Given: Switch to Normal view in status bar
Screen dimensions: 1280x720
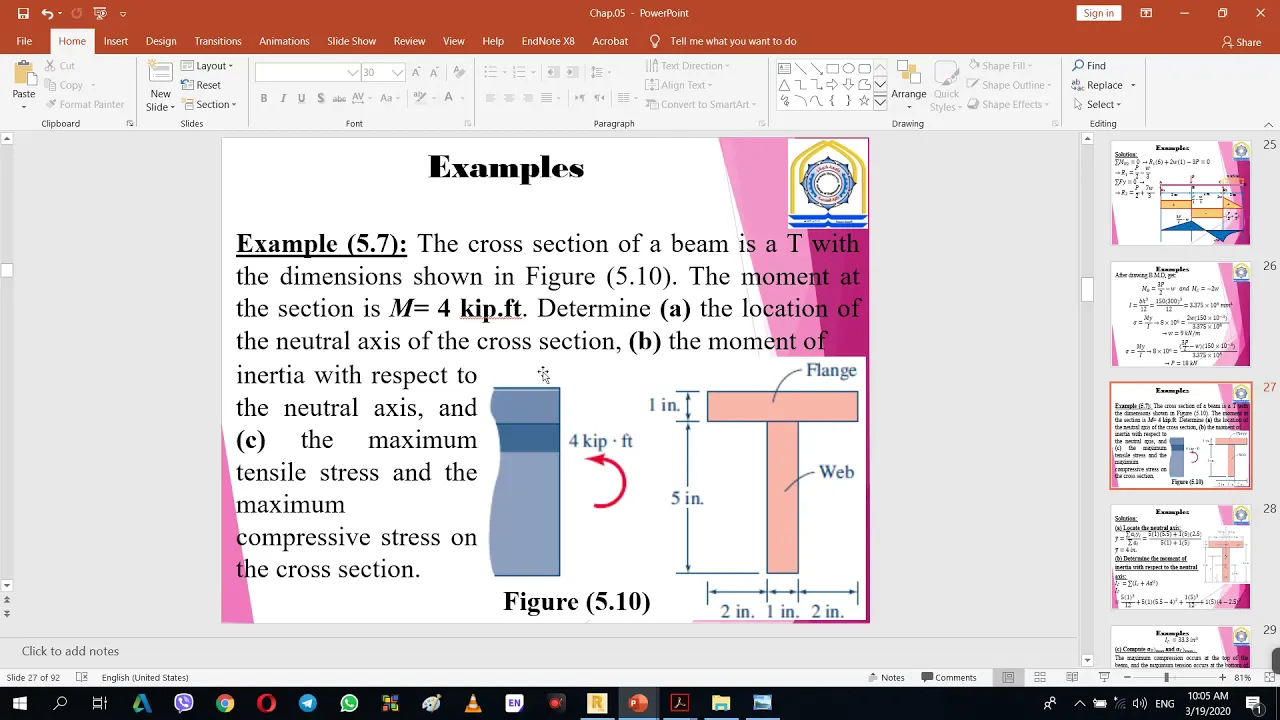Looking at the screenshot, I should coord(1008,677).
